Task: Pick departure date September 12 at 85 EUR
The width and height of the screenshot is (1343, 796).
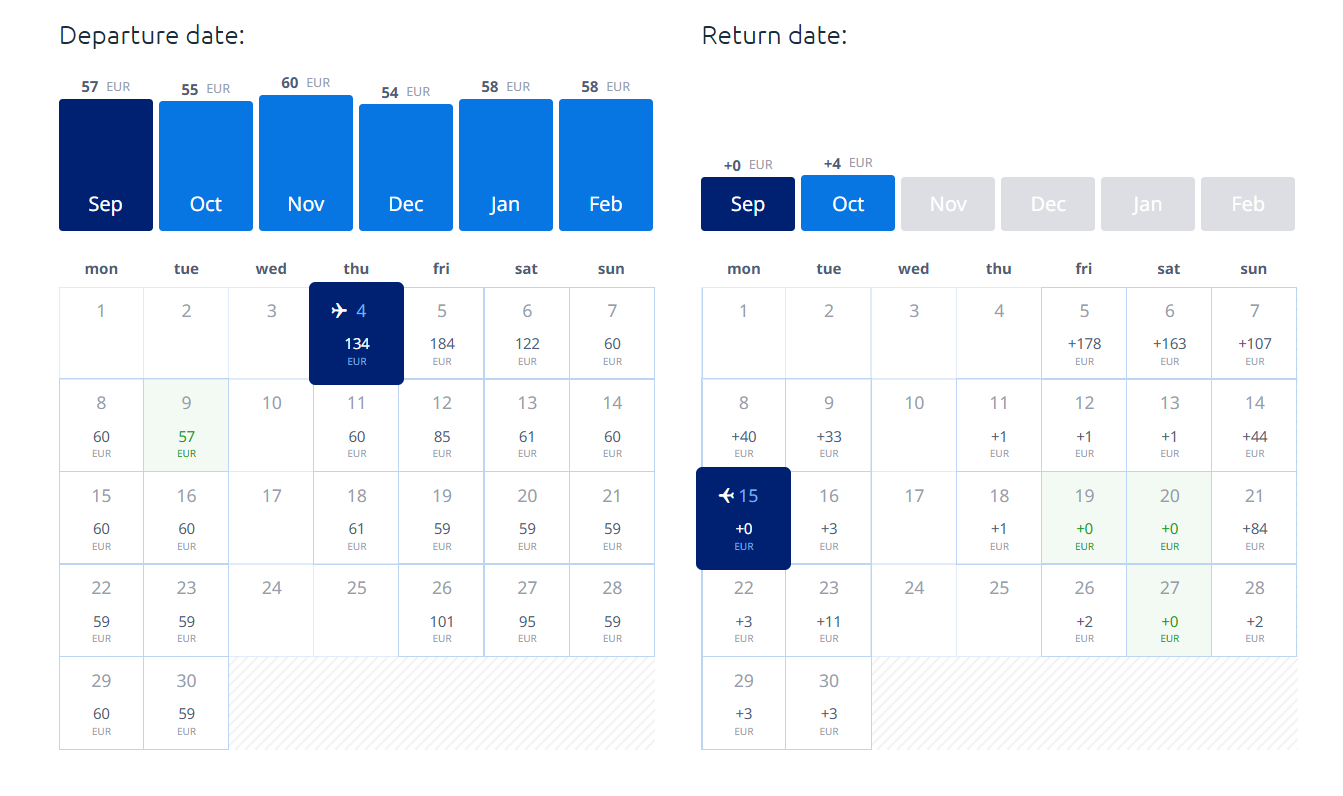Action: pos(442,425)
